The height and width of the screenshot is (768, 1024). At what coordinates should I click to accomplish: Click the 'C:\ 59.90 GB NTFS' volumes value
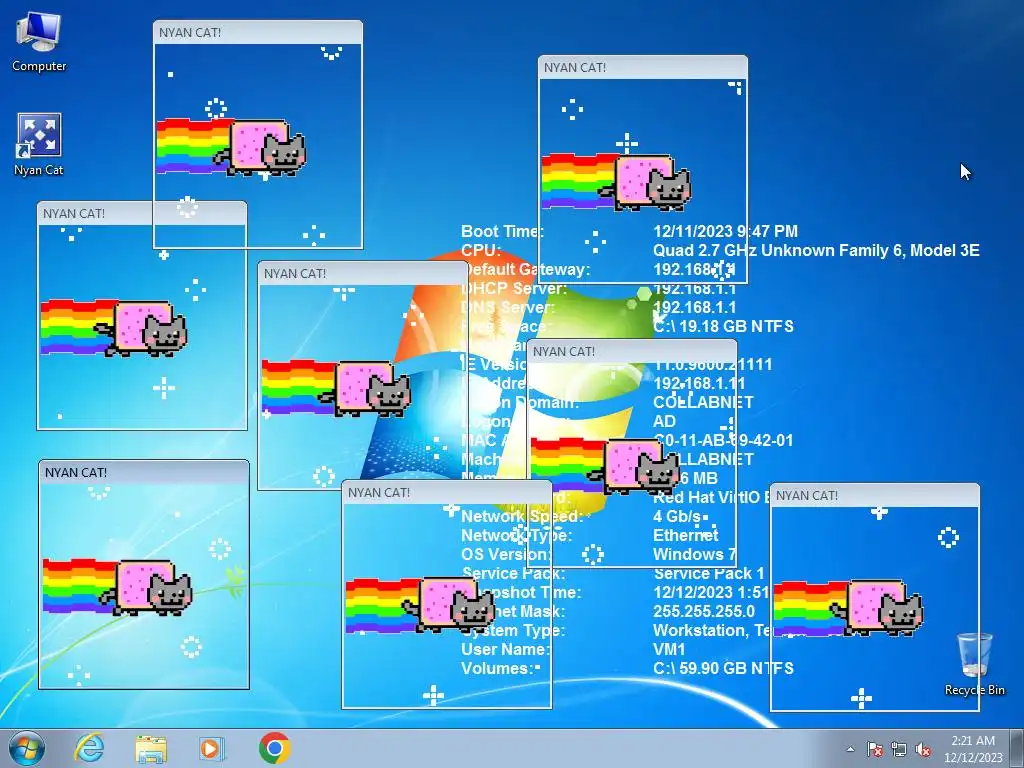click(x=724, y=668)
